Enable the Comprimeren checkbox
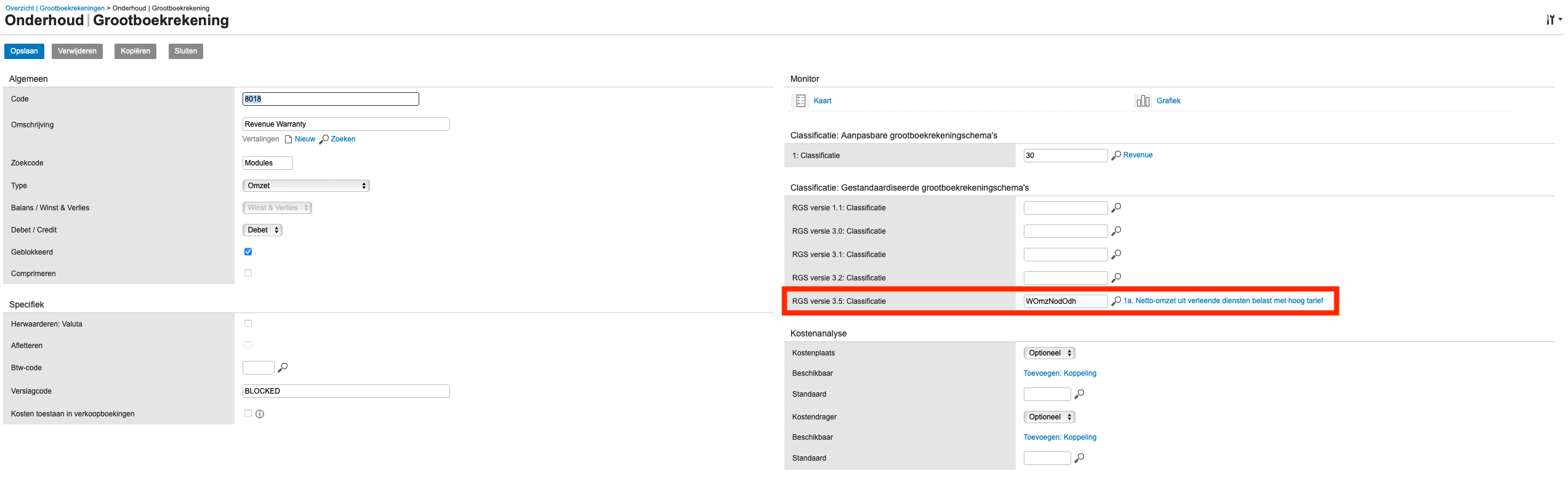 click(248, 273)
